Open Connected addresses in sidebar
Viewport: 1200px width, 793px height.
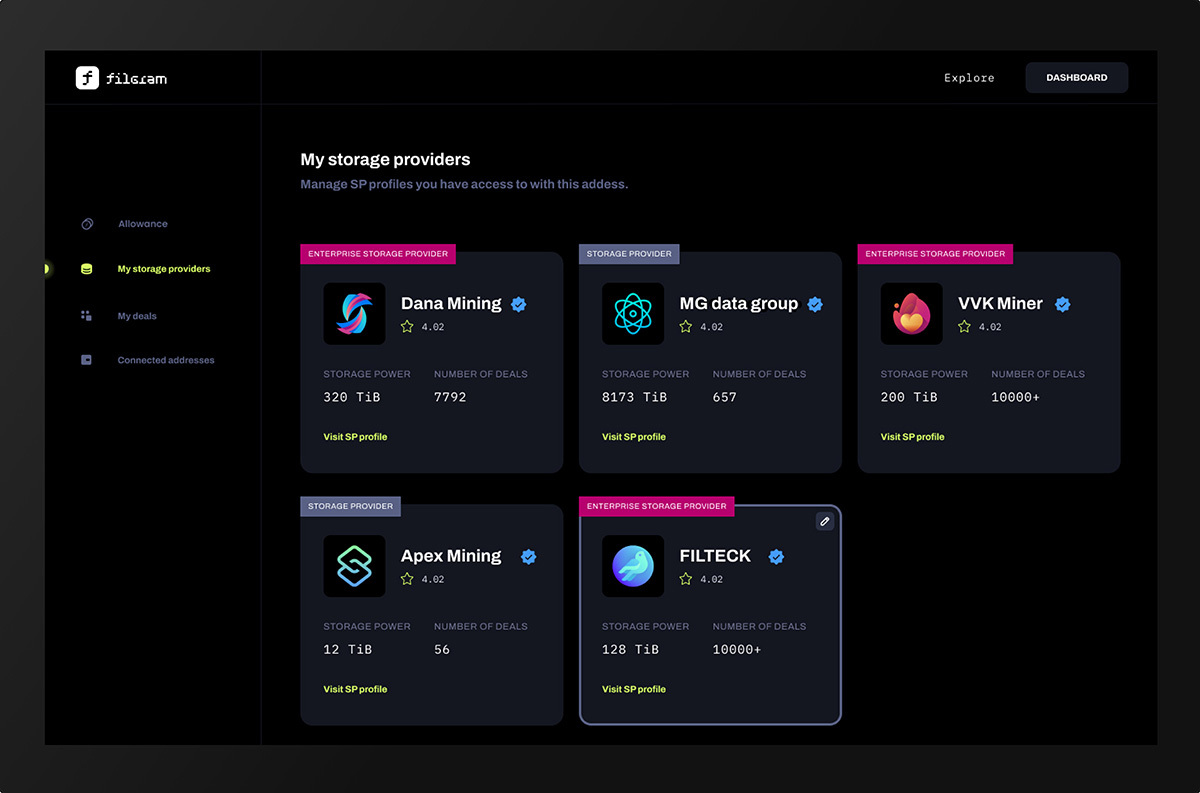166,360
